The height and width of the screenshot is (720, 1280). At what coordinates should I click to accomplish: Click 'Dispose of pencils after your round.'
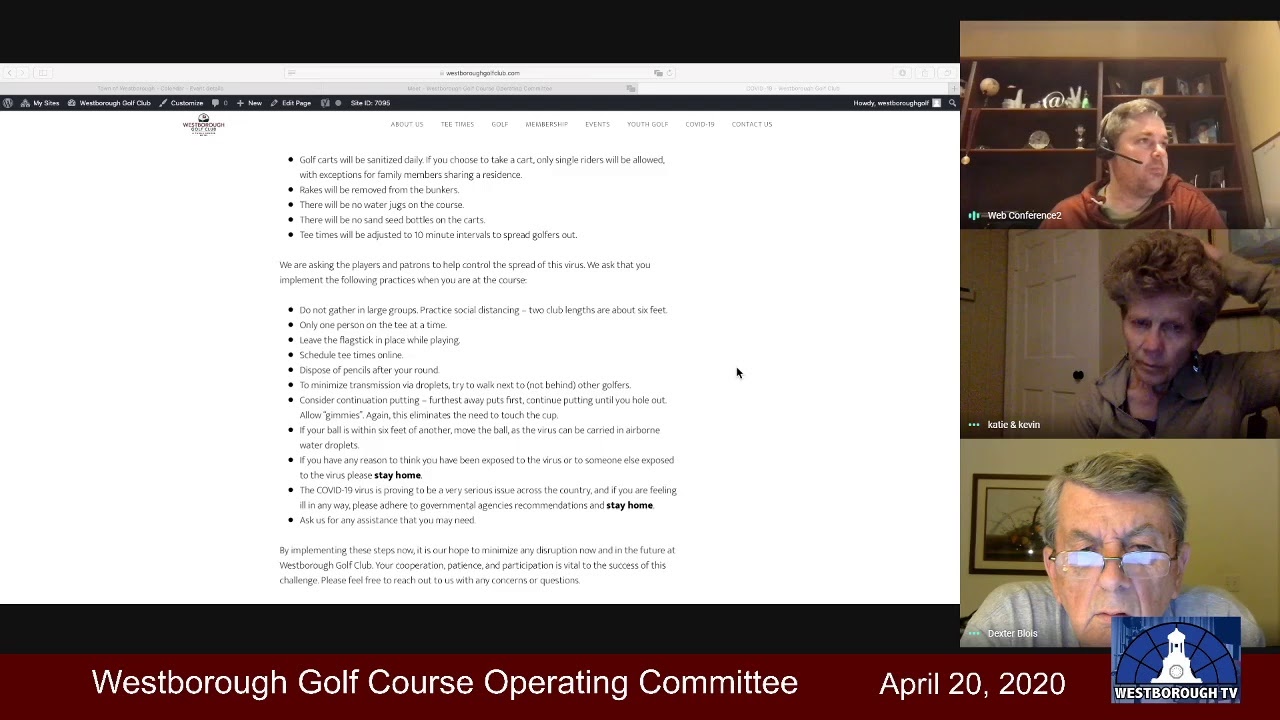(x=369, y=370)
